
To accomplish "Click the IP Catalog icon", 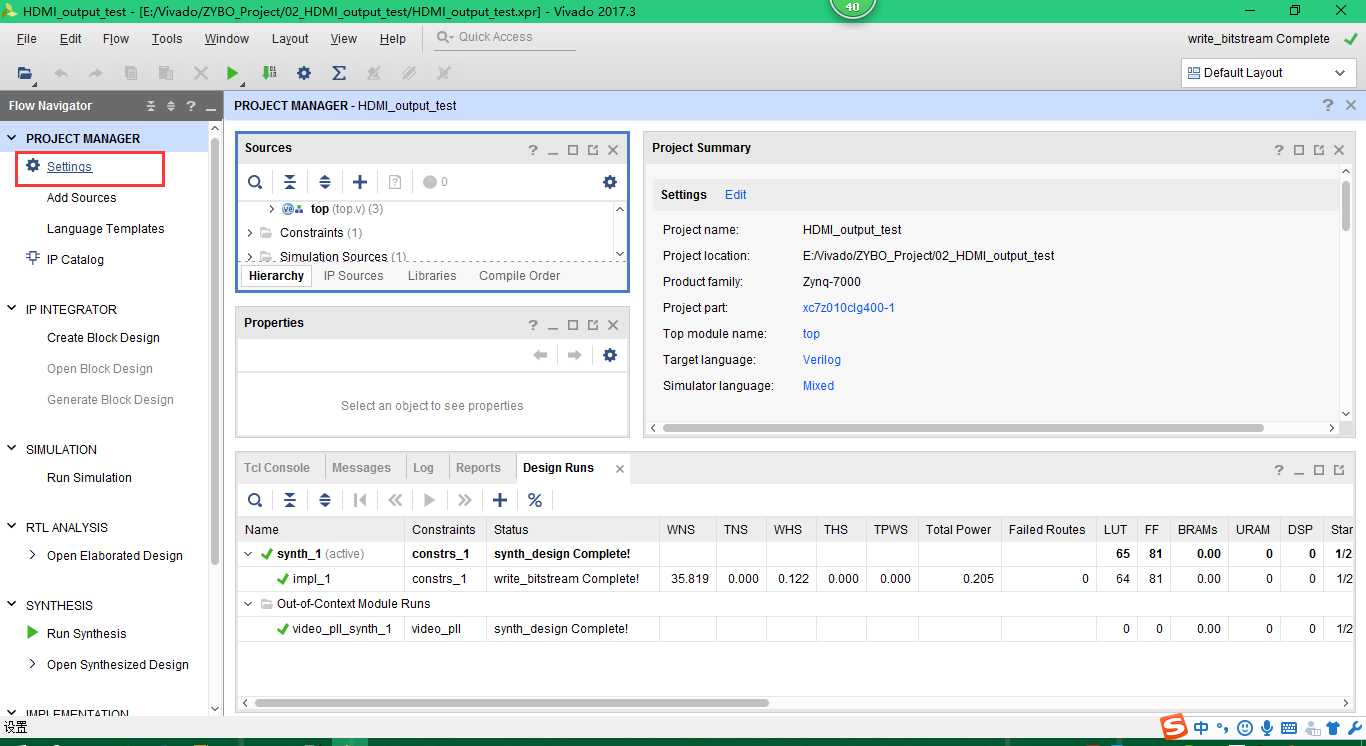I will [x=32, y=259].
